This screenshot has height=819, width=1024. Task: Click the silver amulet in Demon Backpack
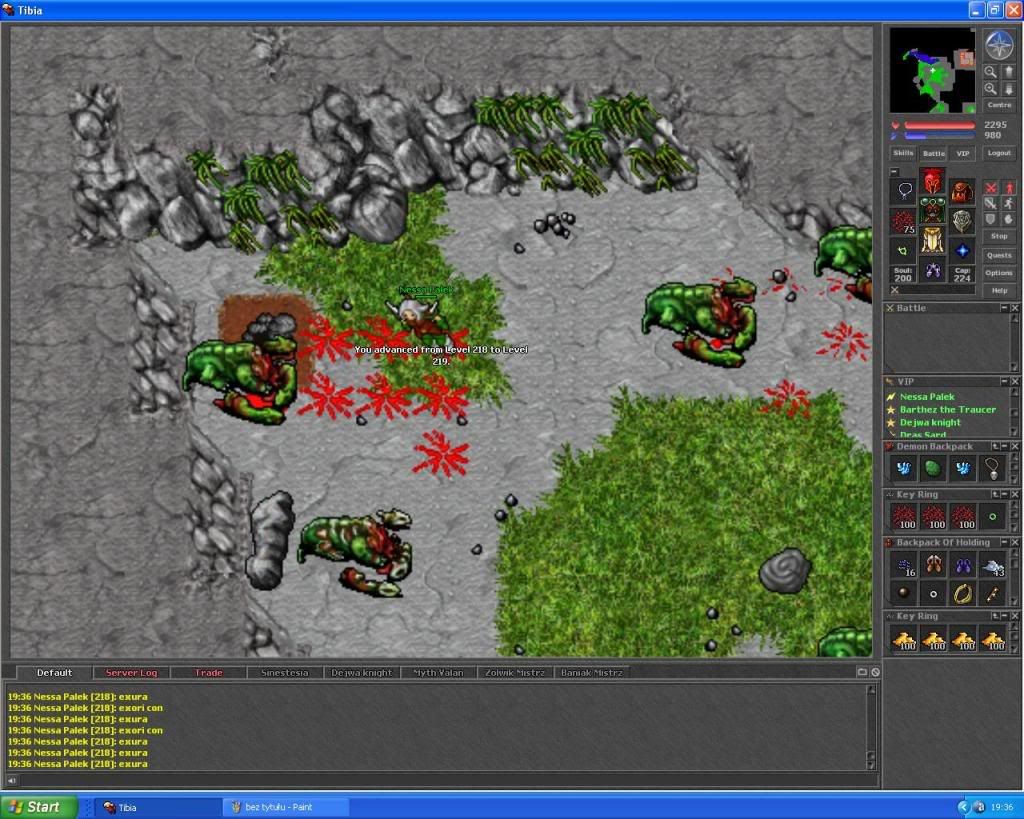pos(993,468)
